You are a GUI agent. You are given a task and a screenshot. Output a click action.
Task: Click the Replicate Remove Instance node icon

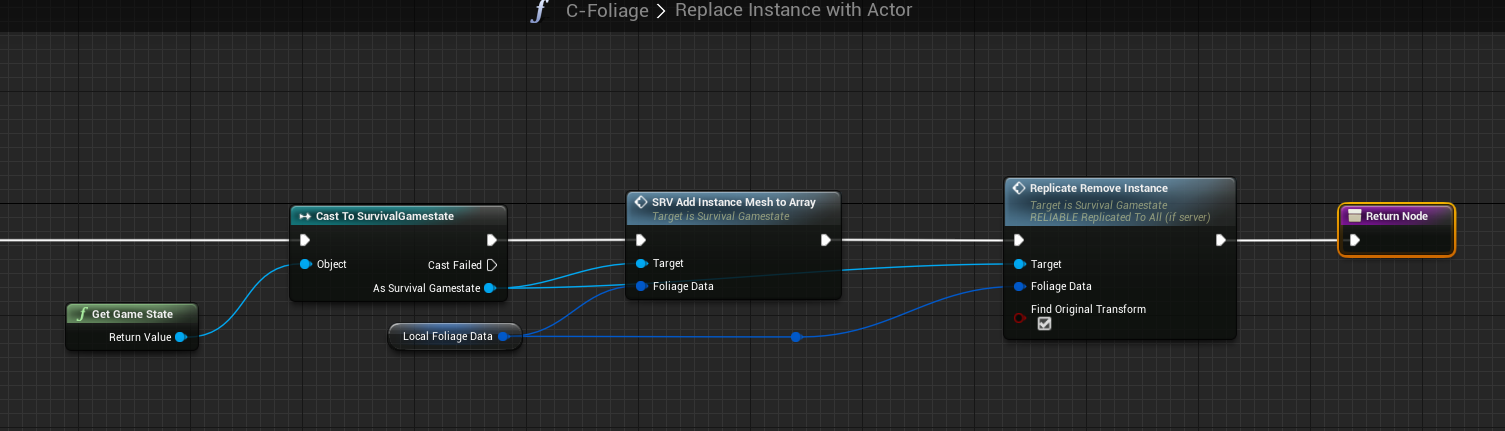coord(1019,188)
